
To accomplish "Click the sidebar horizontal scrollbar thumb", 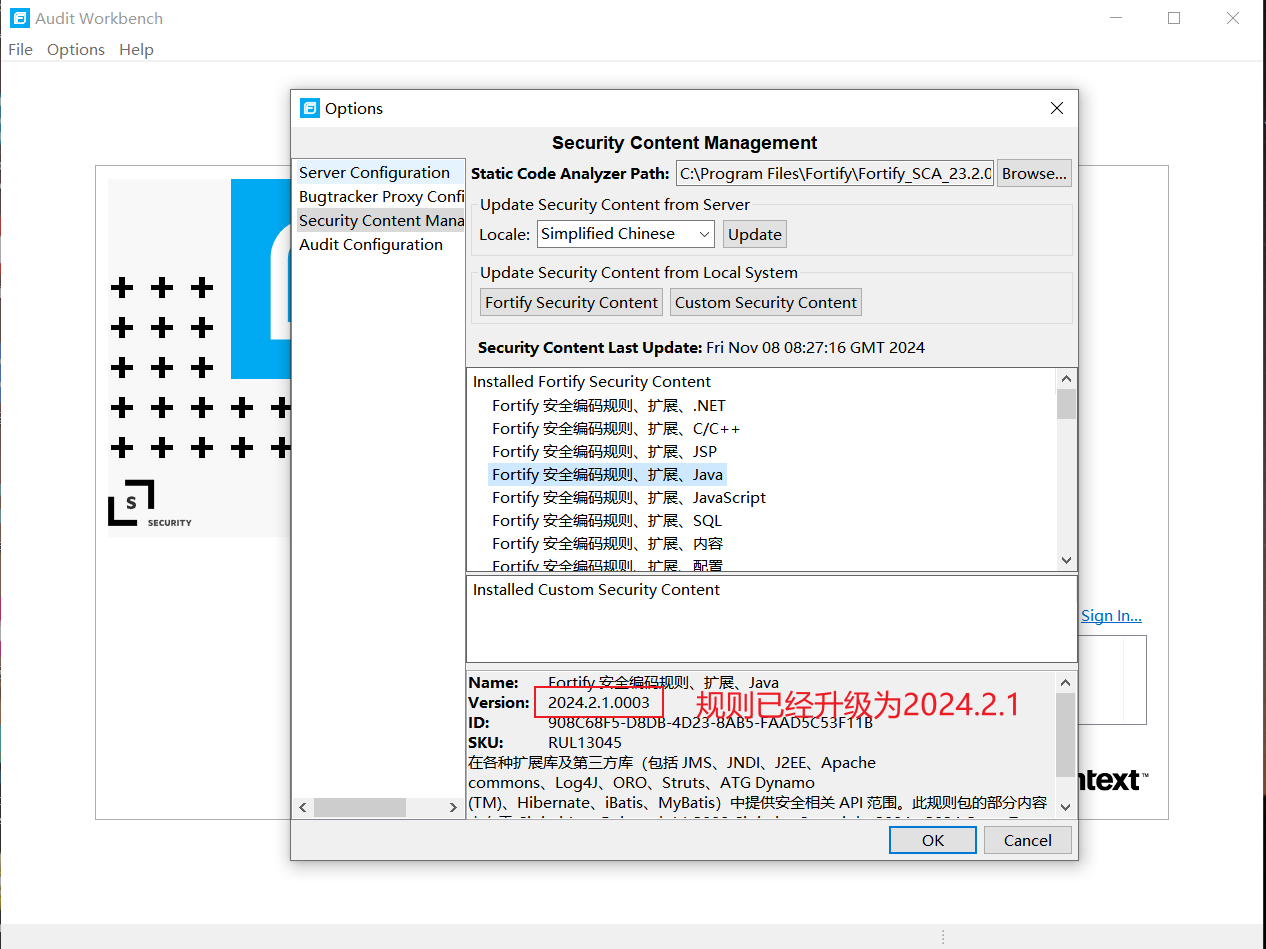I will coord(360,807).
